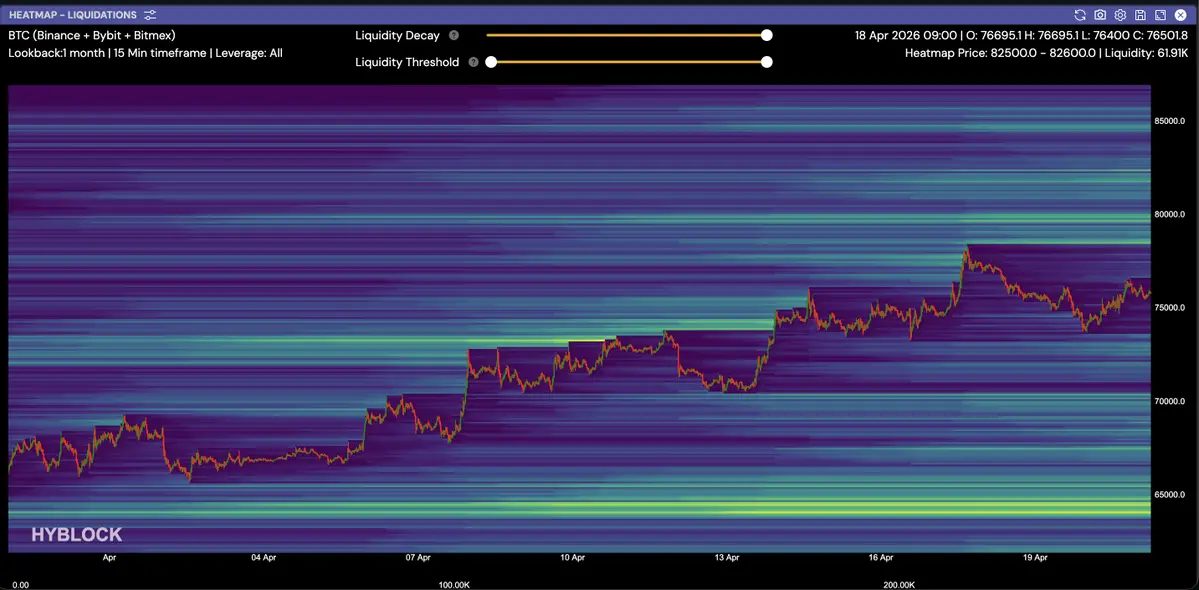Click the 07 Apr date label

[x=418, y=558]
